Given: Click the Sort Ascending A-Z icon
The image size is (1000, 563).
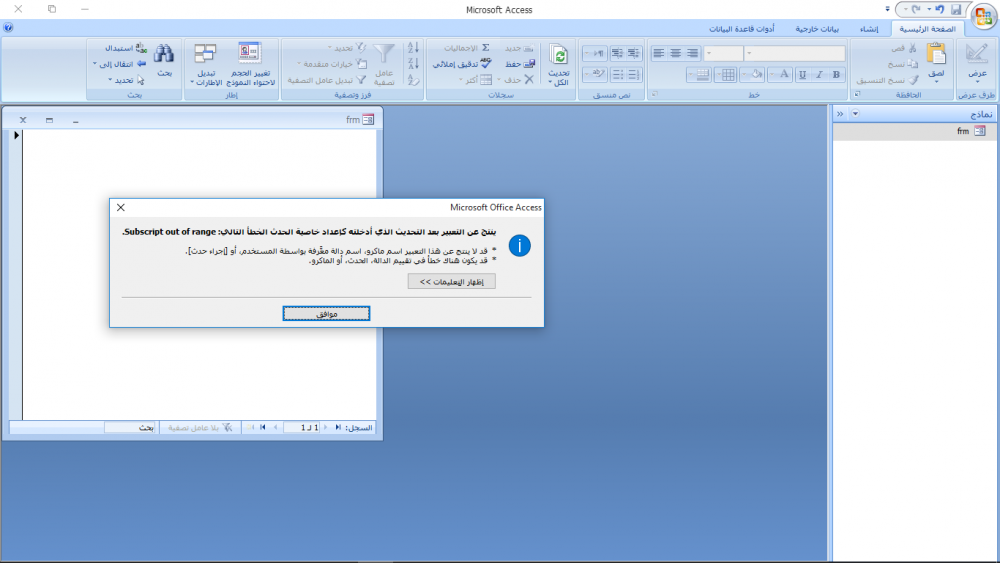Looking at the screenshot, I should click(x=413, y=48).
